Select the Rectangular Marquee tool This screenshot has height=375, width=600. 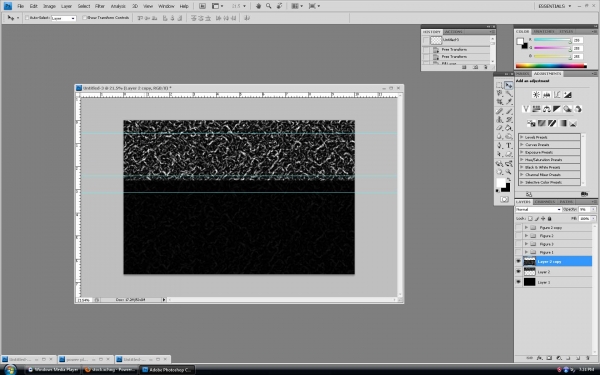pos(499,85)
